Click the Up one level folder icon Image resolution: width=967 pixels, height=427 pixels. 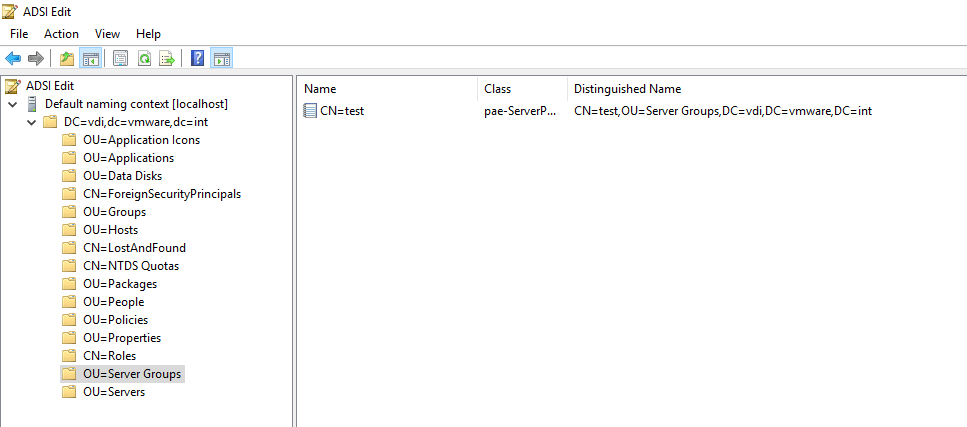pos(67,59)
